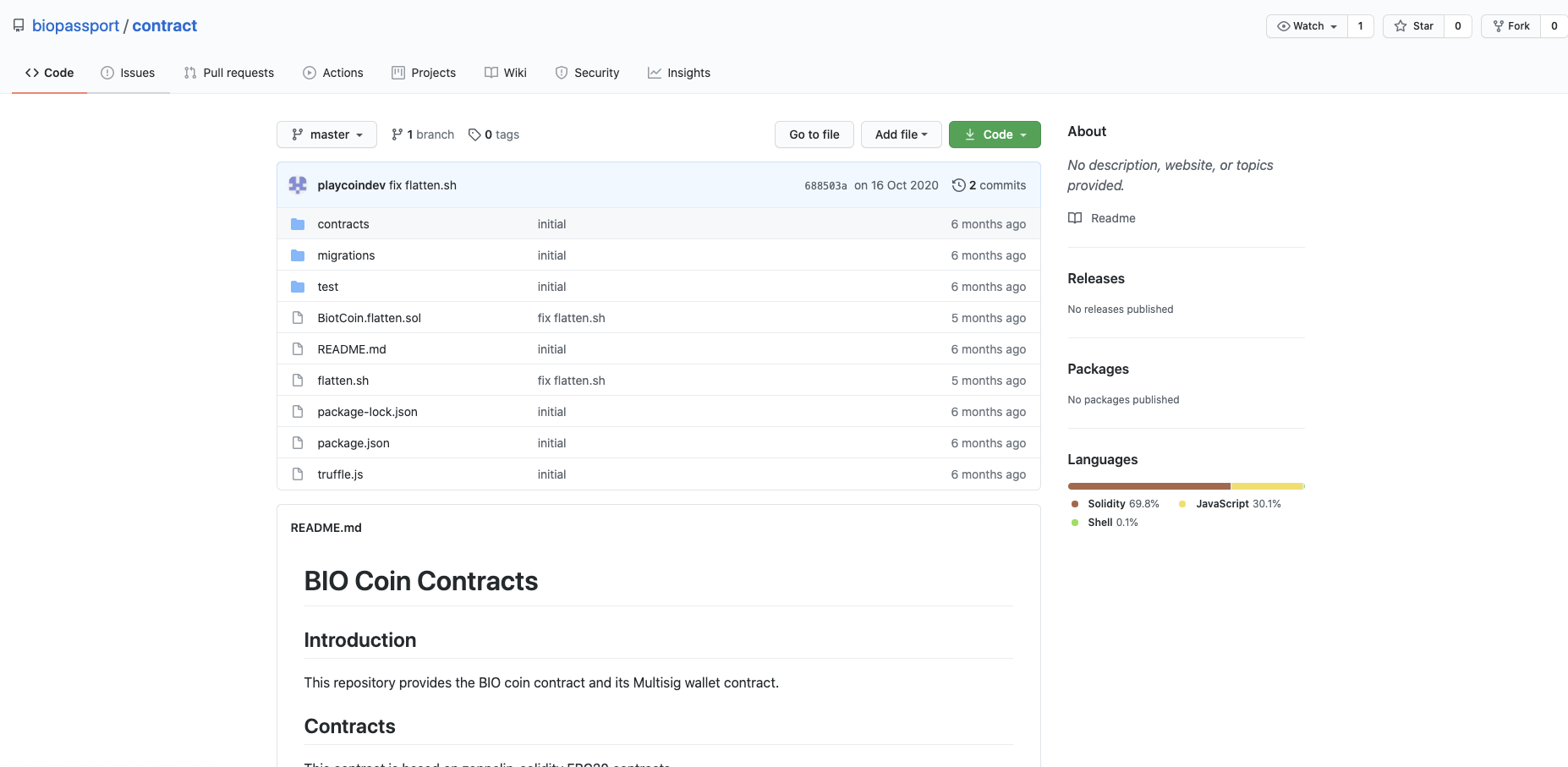Screen dimensions: 1568x767
Task: Click the stargazers count next to Star
Action: (1458, 26)
